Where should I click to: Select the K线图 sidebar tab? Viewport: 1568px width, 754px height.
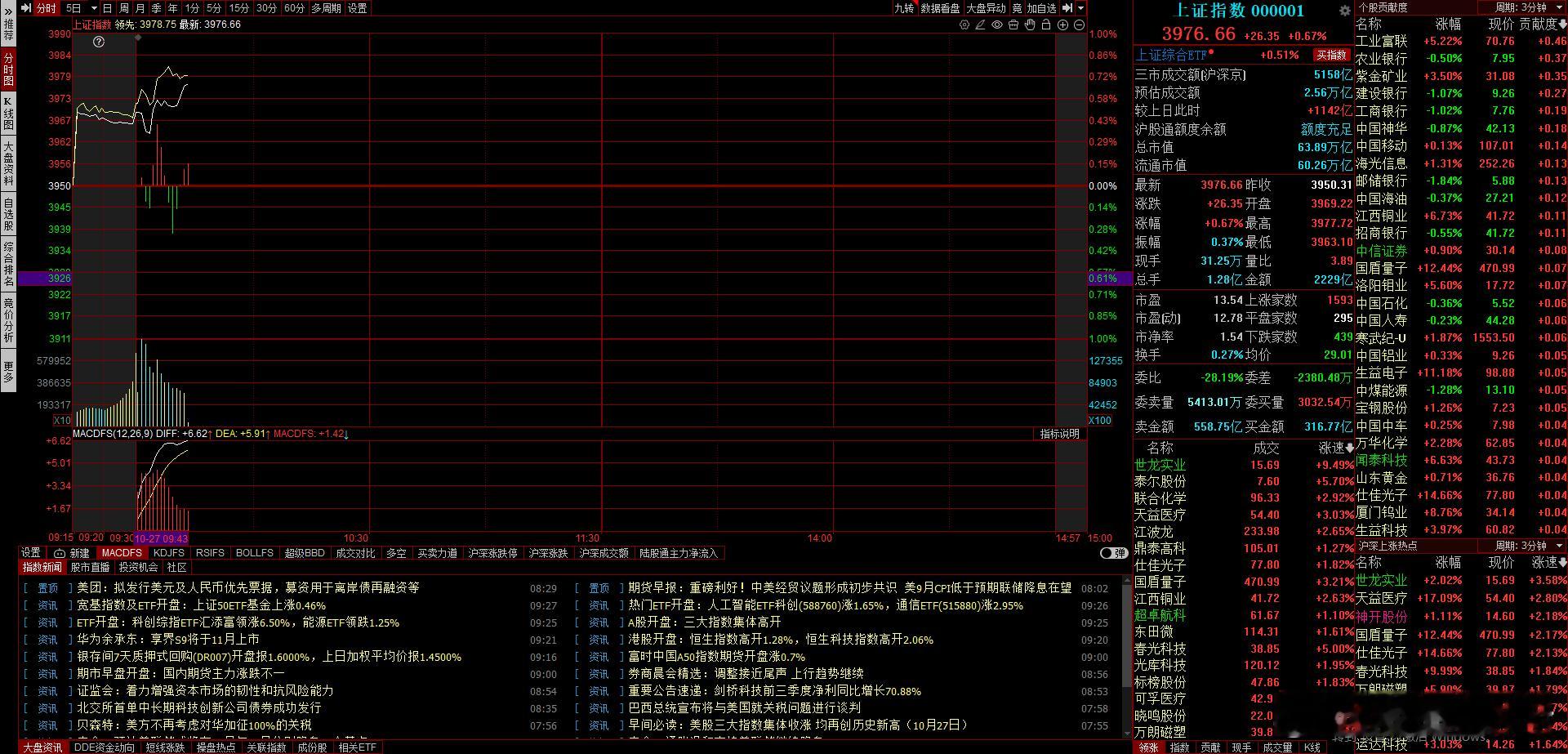click(x=8, y=114)
